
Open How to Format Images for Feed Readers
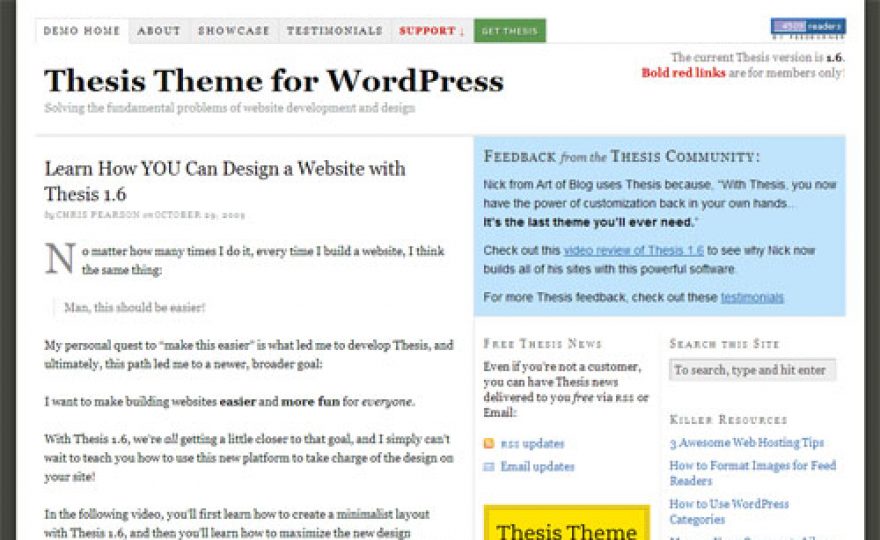tap(753, 473)
